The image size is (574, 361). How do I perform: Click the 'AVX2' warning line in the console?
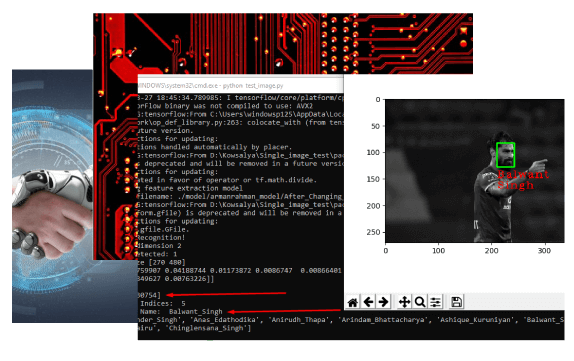pos(226,106)
